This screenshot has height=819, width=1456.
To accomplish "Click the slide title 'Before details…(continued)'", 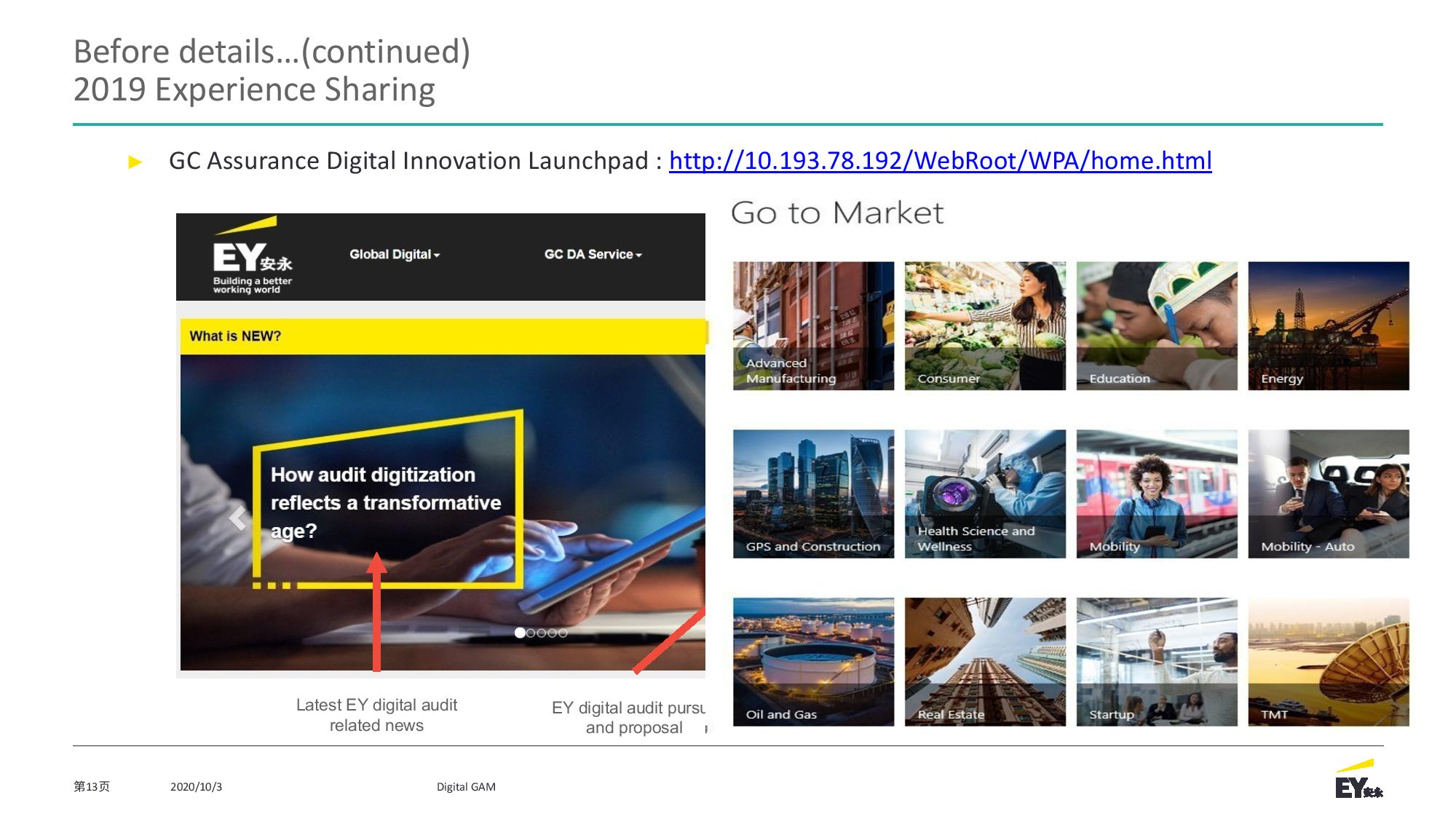I will click(x=272, y=52).
